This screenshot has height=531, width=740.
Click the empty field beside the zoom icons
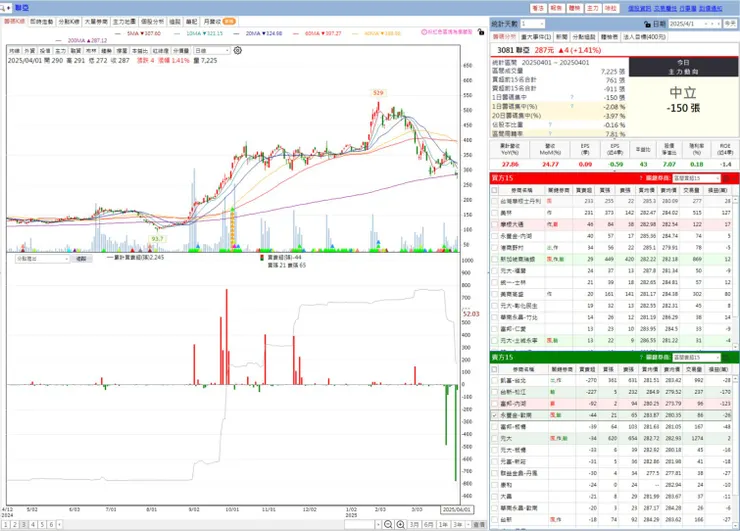[x=360, y=524]
